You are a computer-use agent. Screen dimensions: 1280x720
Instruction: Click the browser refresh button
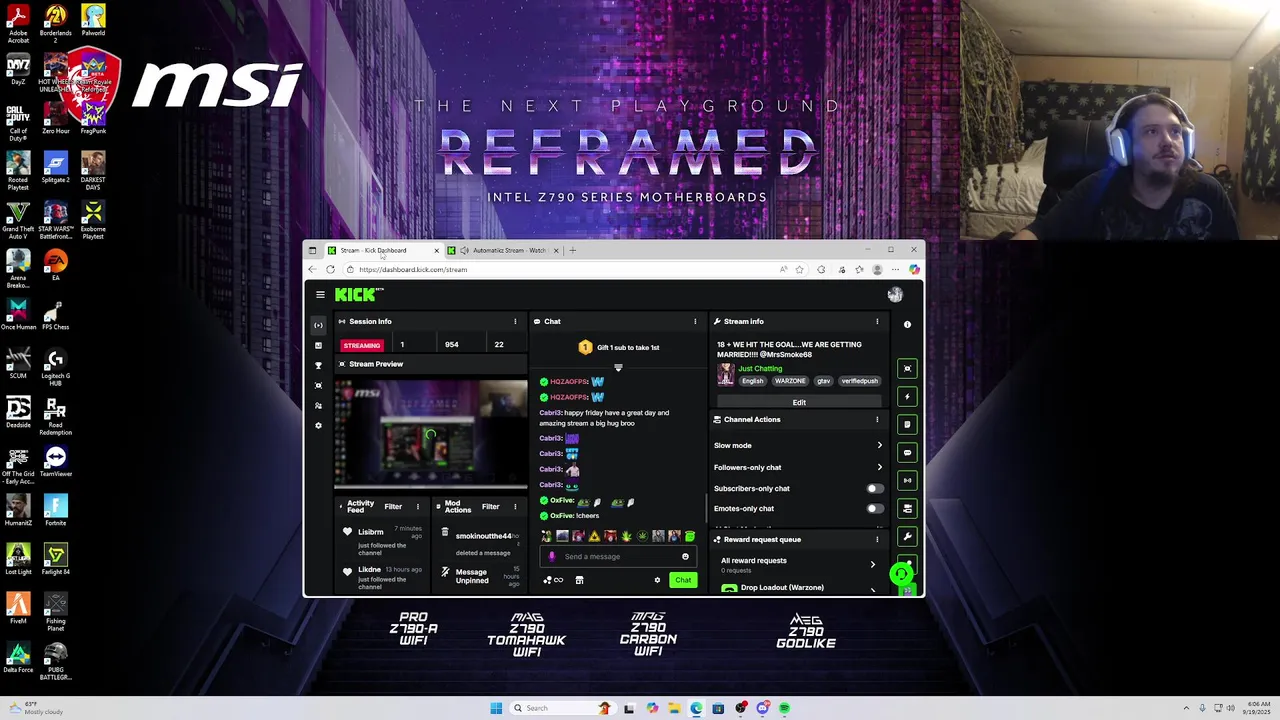click(x=330, y=269)
